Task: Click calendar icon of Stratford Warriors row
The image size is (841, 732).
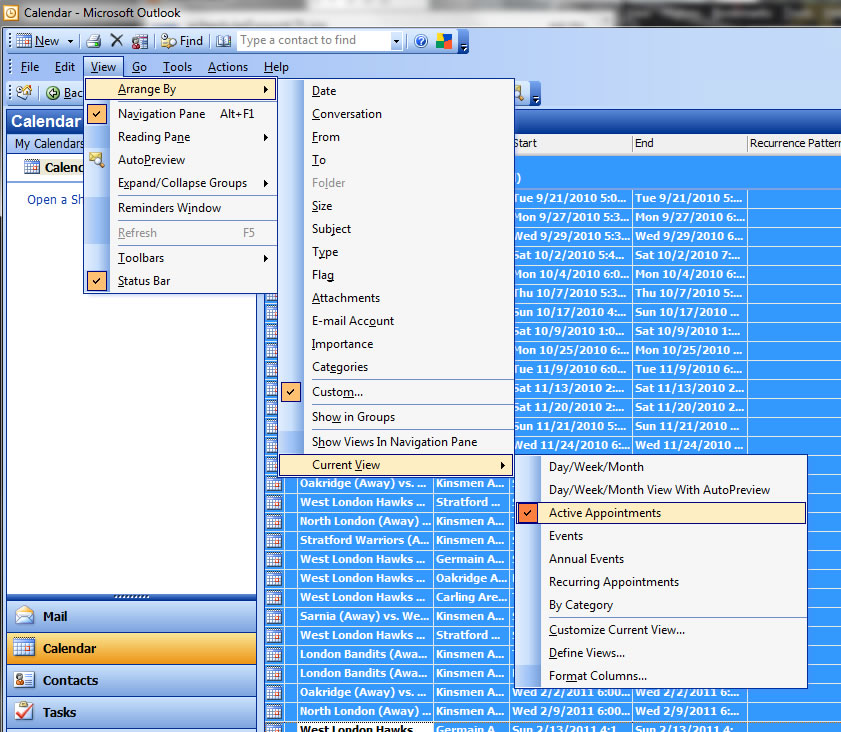Action: [x=274, y=541]
